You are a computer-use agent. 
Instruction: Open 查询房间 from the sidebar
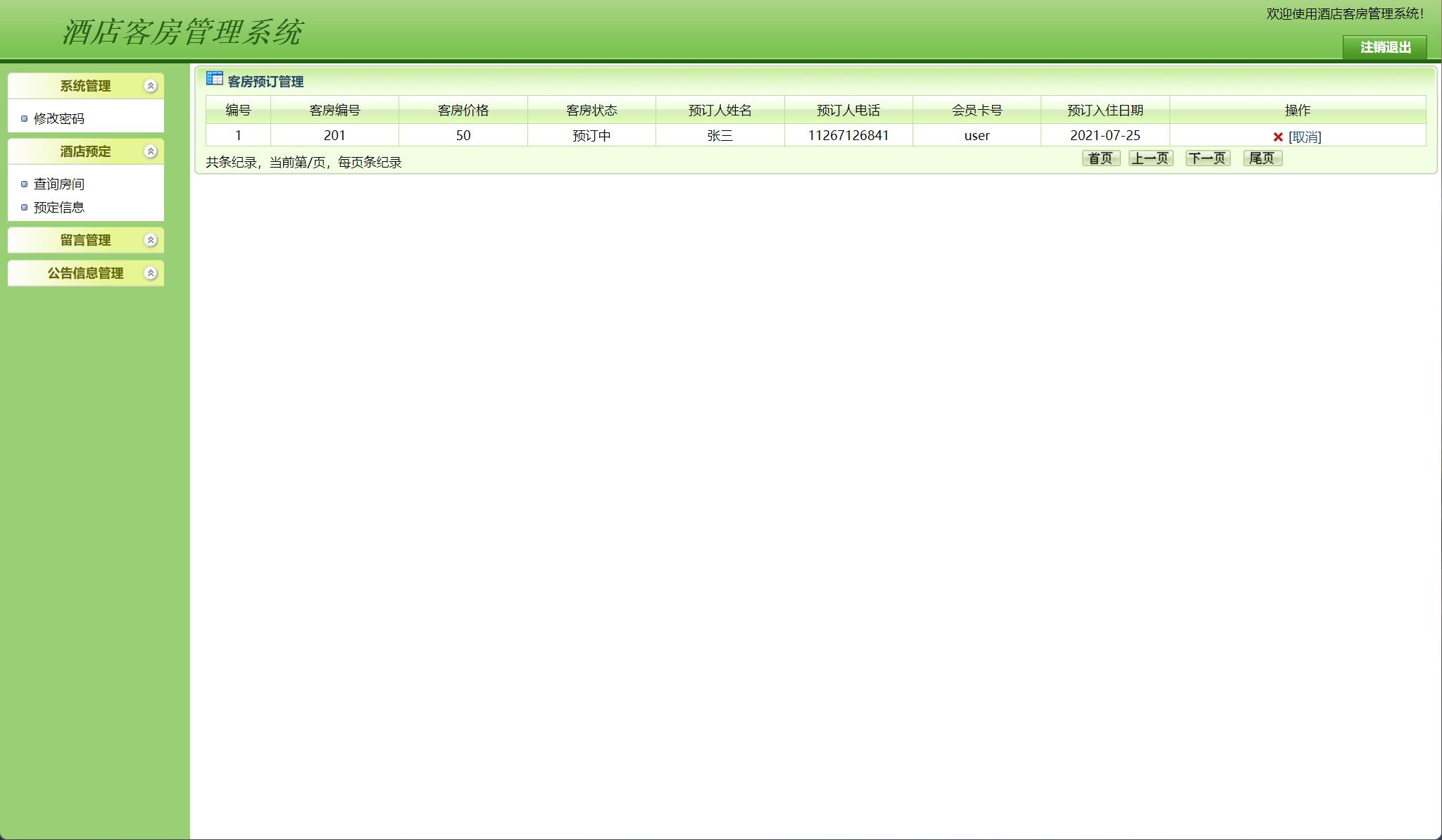(58, 184)
